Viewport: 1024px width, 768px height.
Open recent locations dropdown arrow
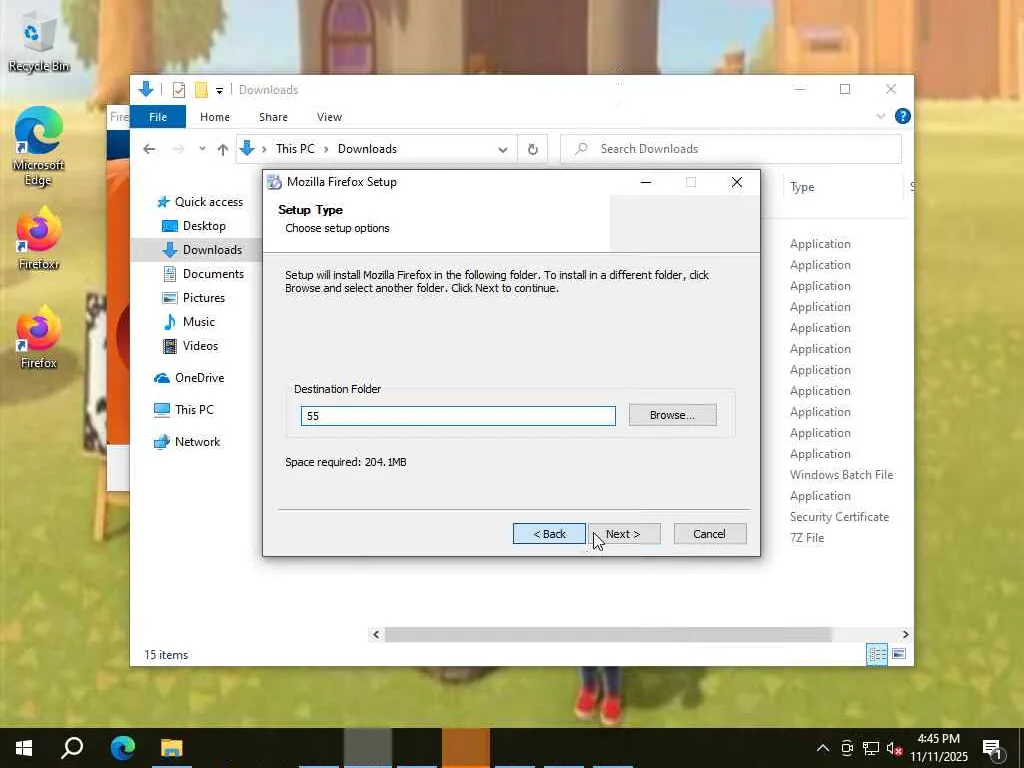(x=202, y=149)
